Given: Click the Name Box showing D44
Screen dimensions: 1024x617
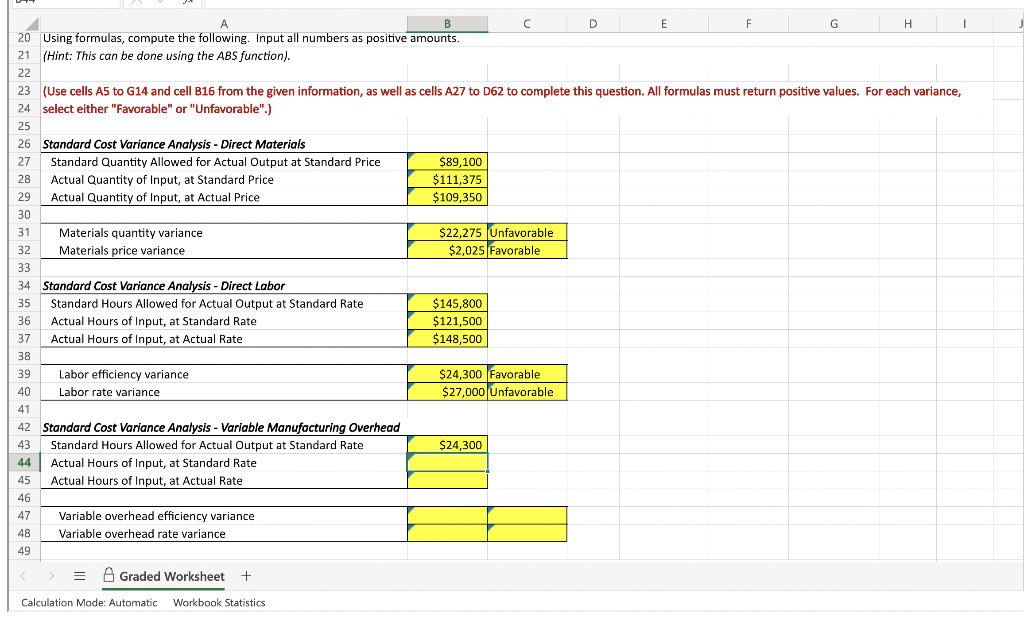Looking at the screenshot, I should (60, 4).
